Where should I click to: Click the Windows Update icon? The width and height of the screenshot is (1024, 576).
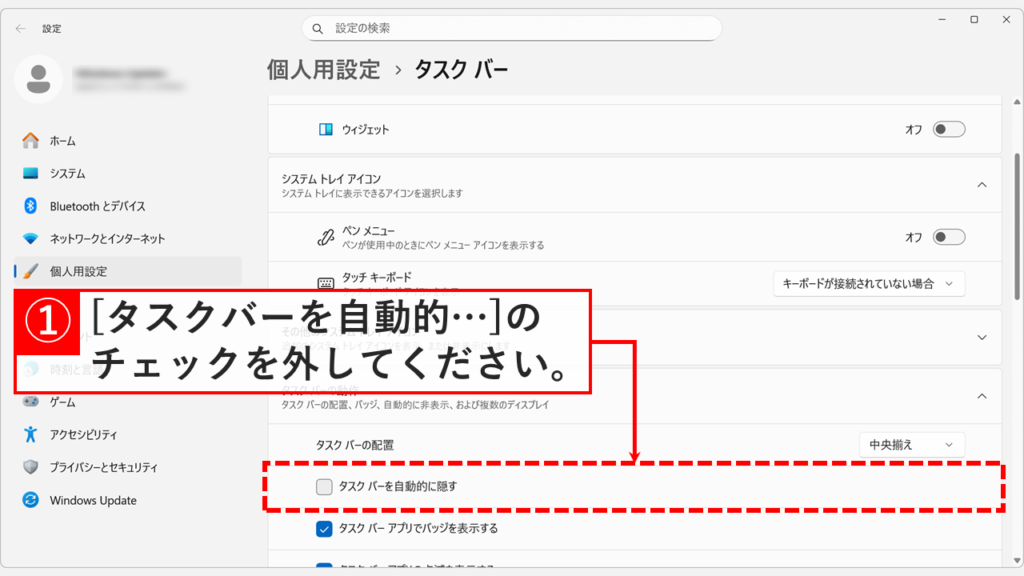pyautogui.click(x=31, y=500)
